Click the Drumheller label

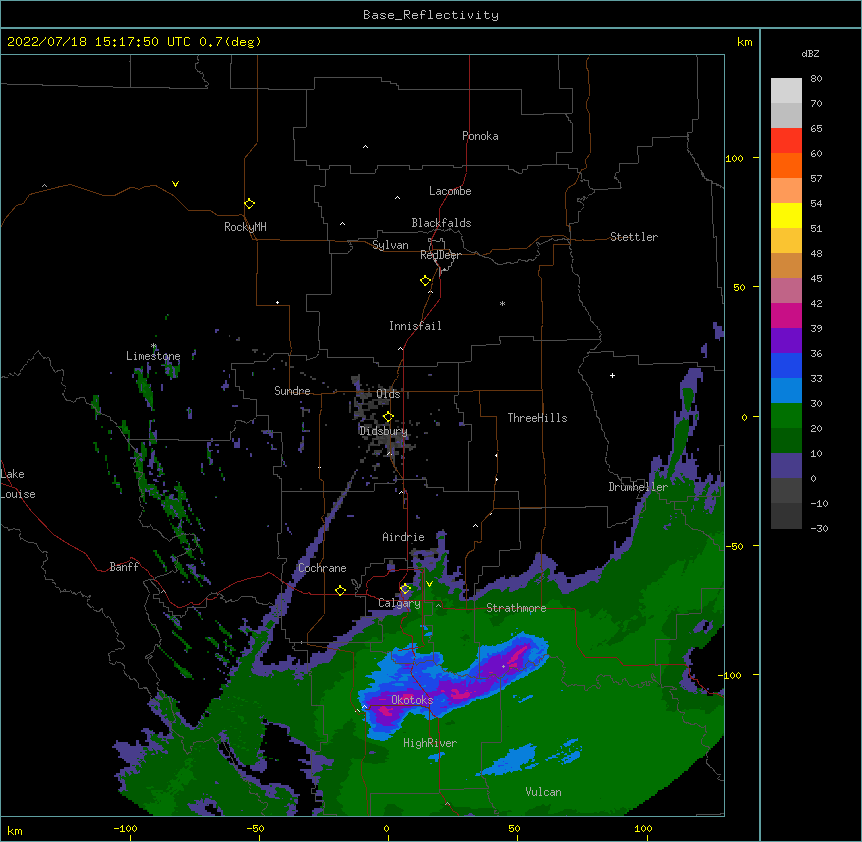[638, 487]
